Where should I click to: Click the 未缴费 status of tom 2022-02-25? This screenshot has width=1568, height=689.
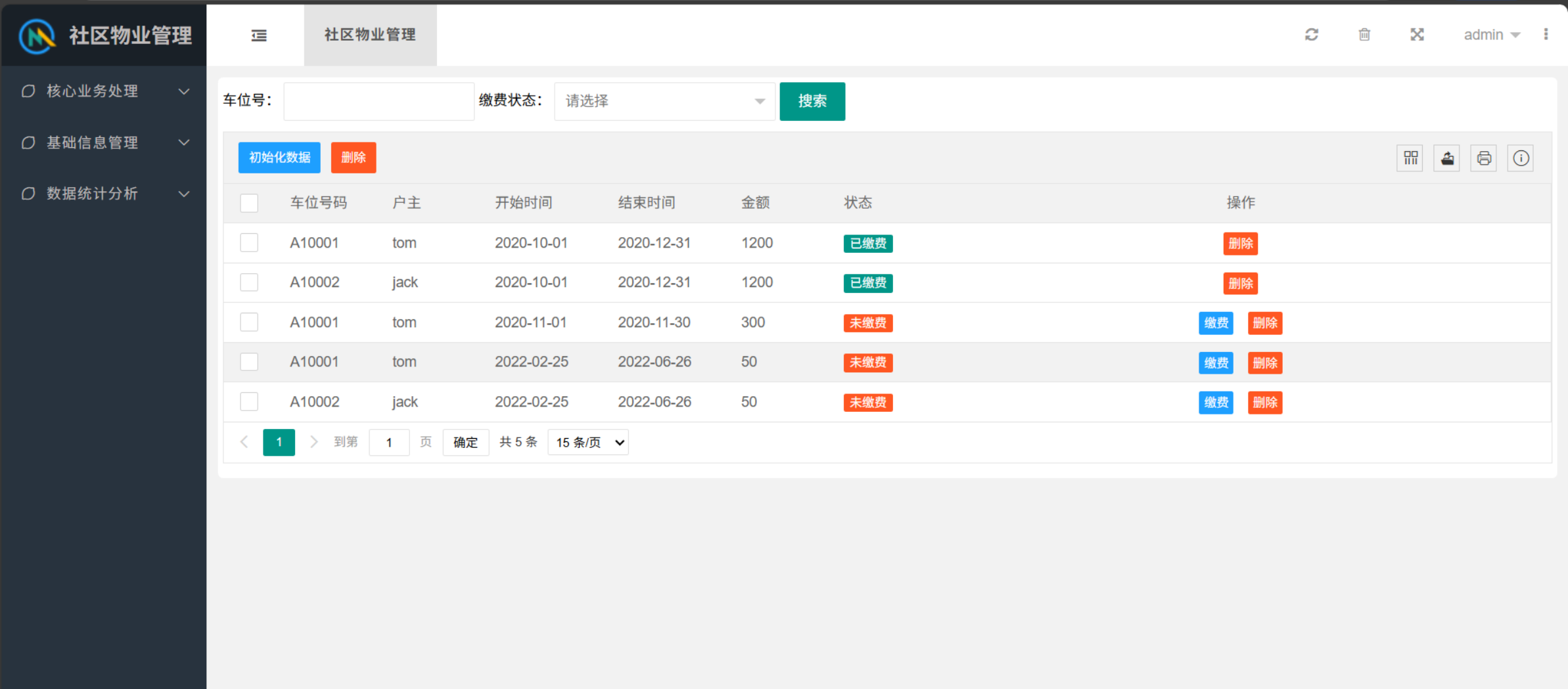pos(868,363)
